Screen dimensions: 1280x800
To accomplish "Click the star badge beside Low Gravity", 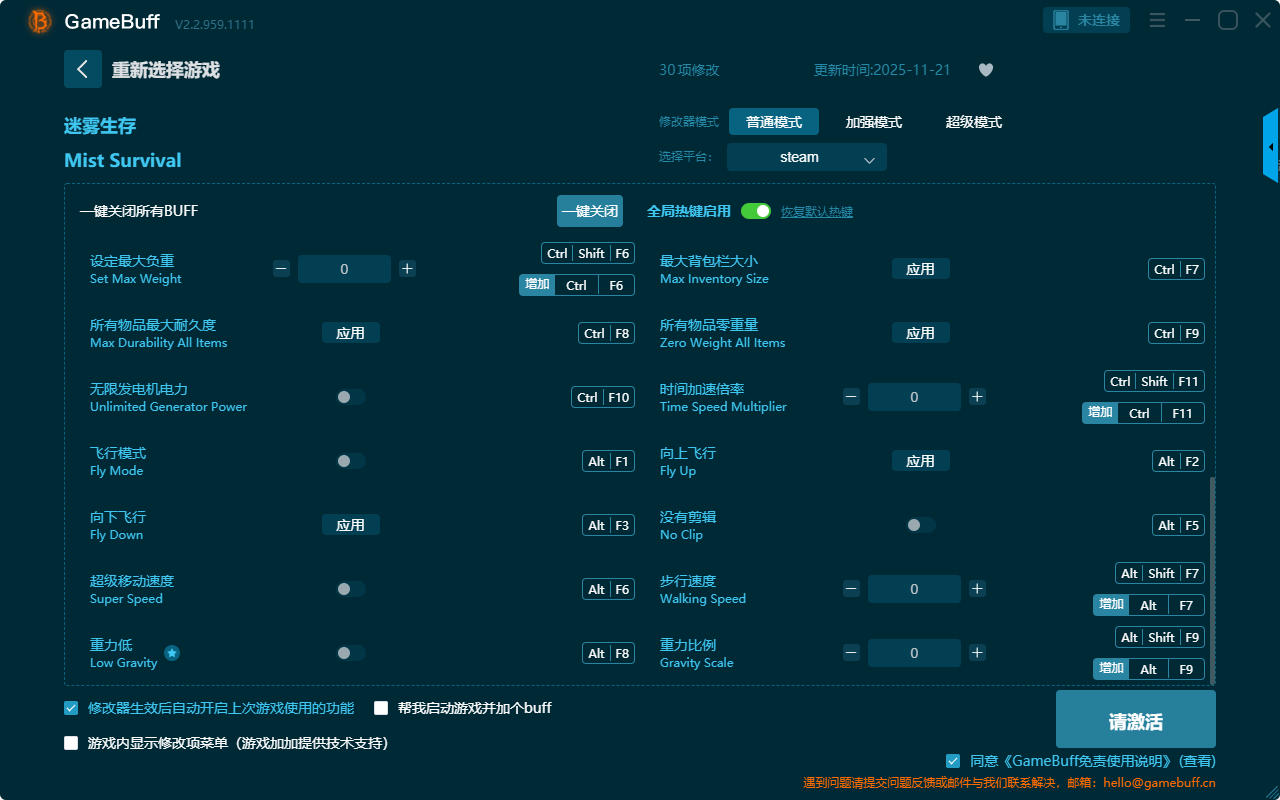I will point(172,653).
